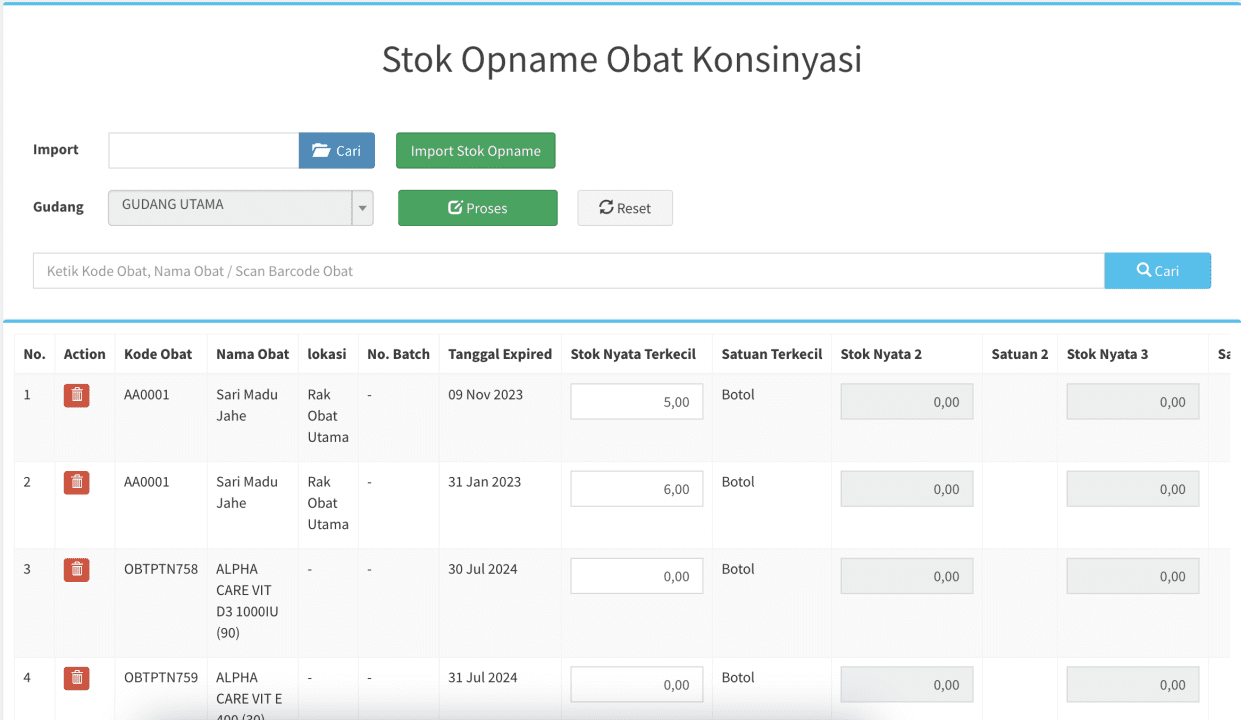Click the Satuan Terkecil column header
The width and height of the screenshot is (1241, 720).
(772, 354)
